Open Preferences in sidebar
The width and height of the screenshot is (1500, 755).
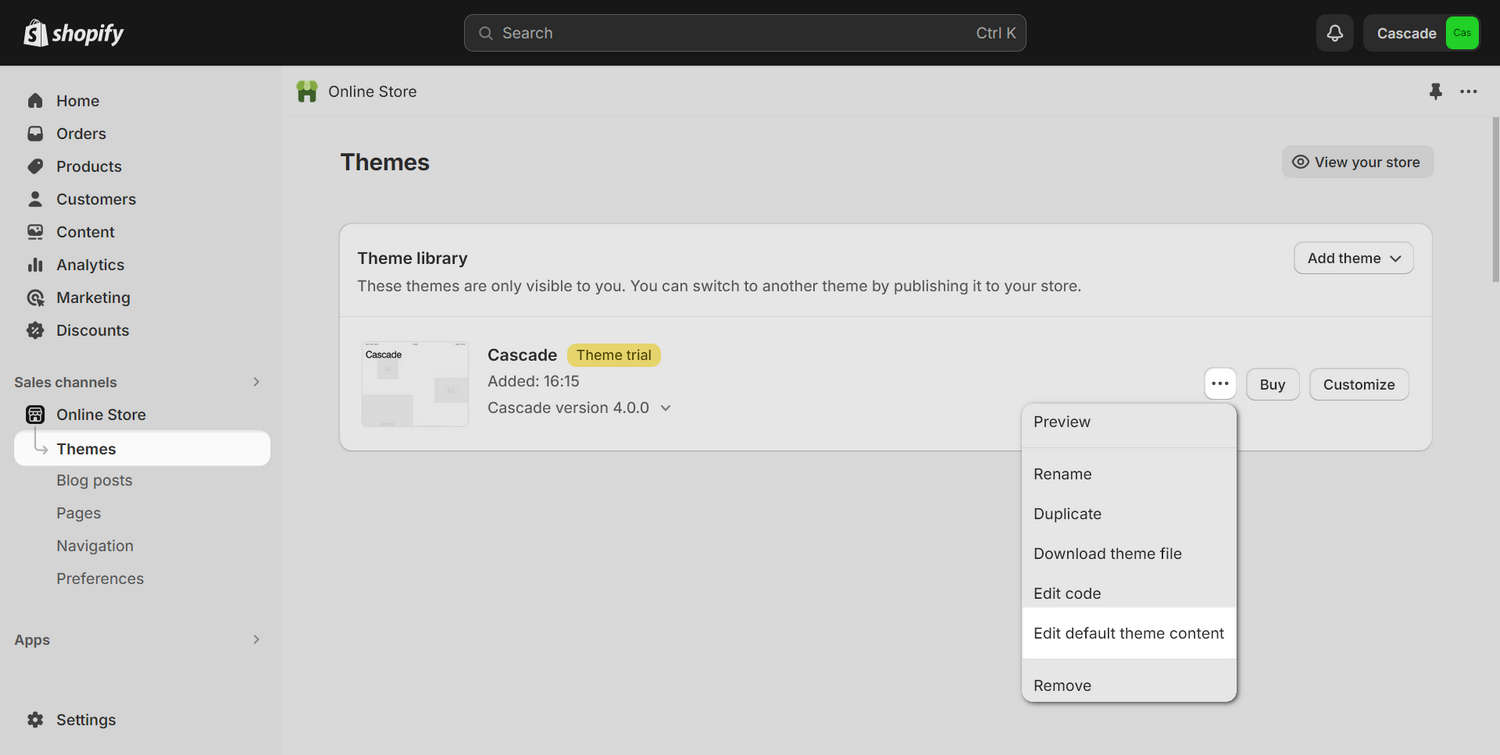click(100, 579)
